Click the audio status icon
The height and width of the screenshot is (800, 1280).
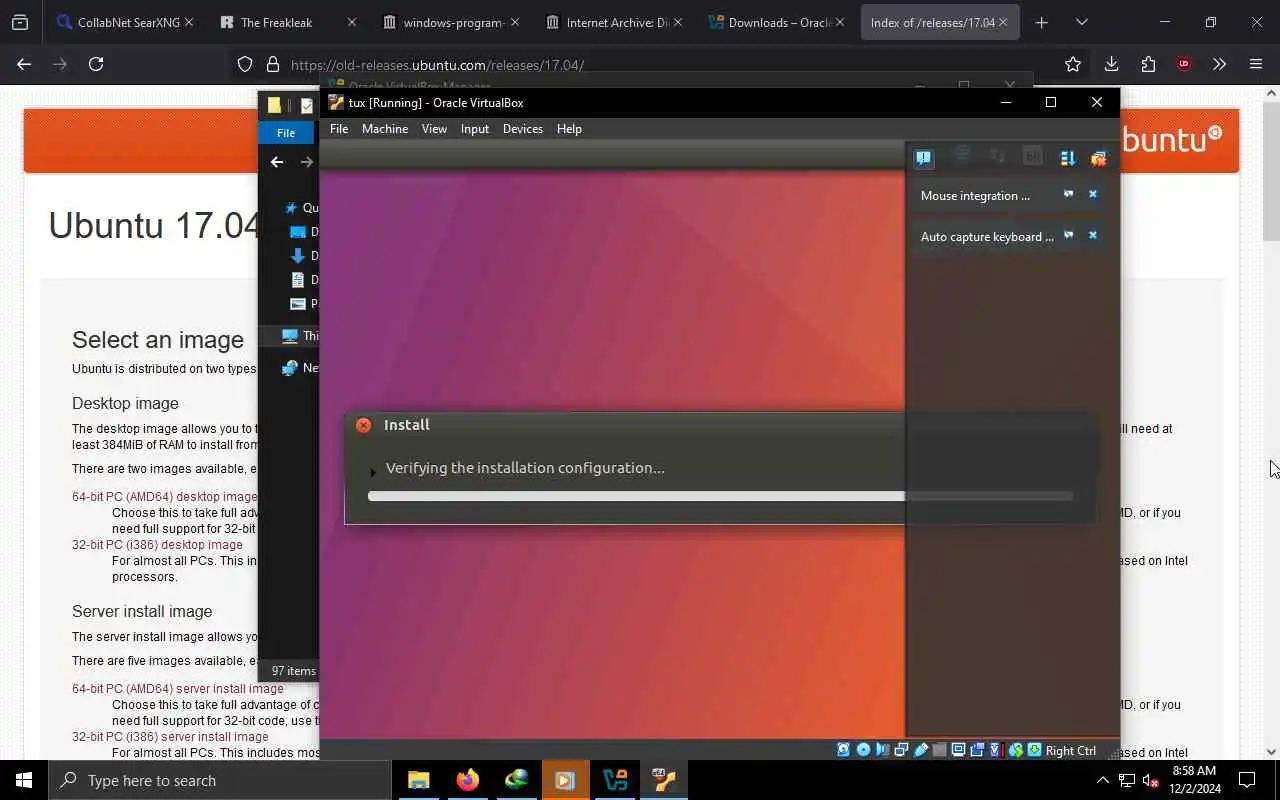click(882, 750)
